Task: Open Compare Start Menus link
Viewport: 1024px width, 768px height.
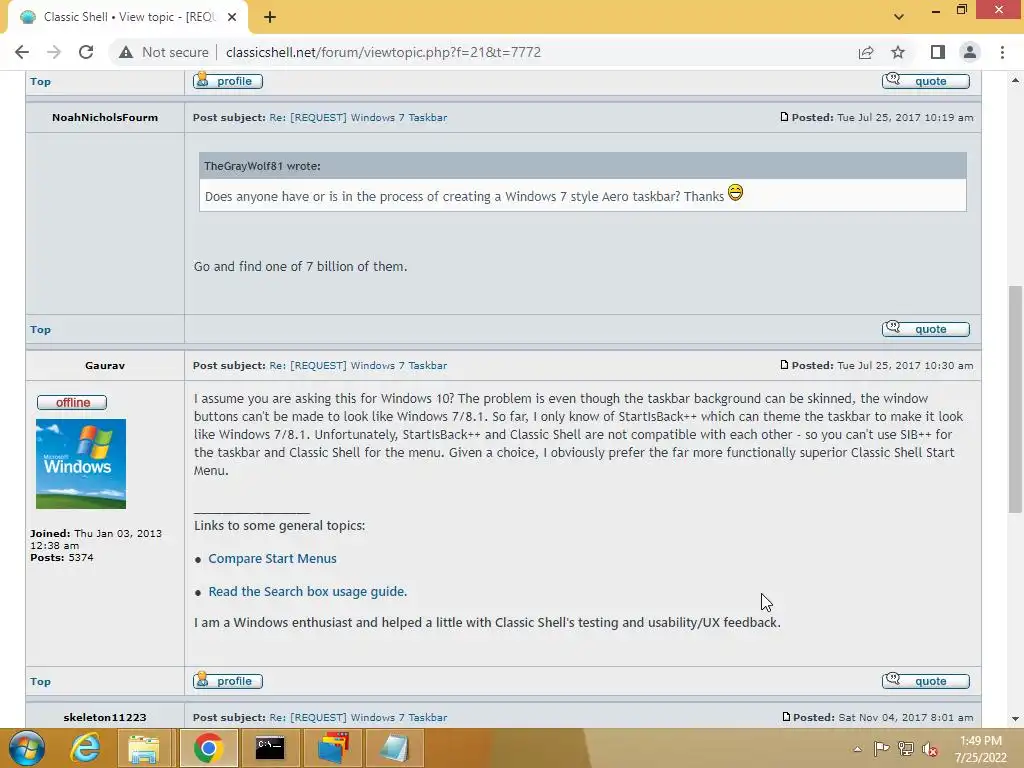Action: [272, 558]
